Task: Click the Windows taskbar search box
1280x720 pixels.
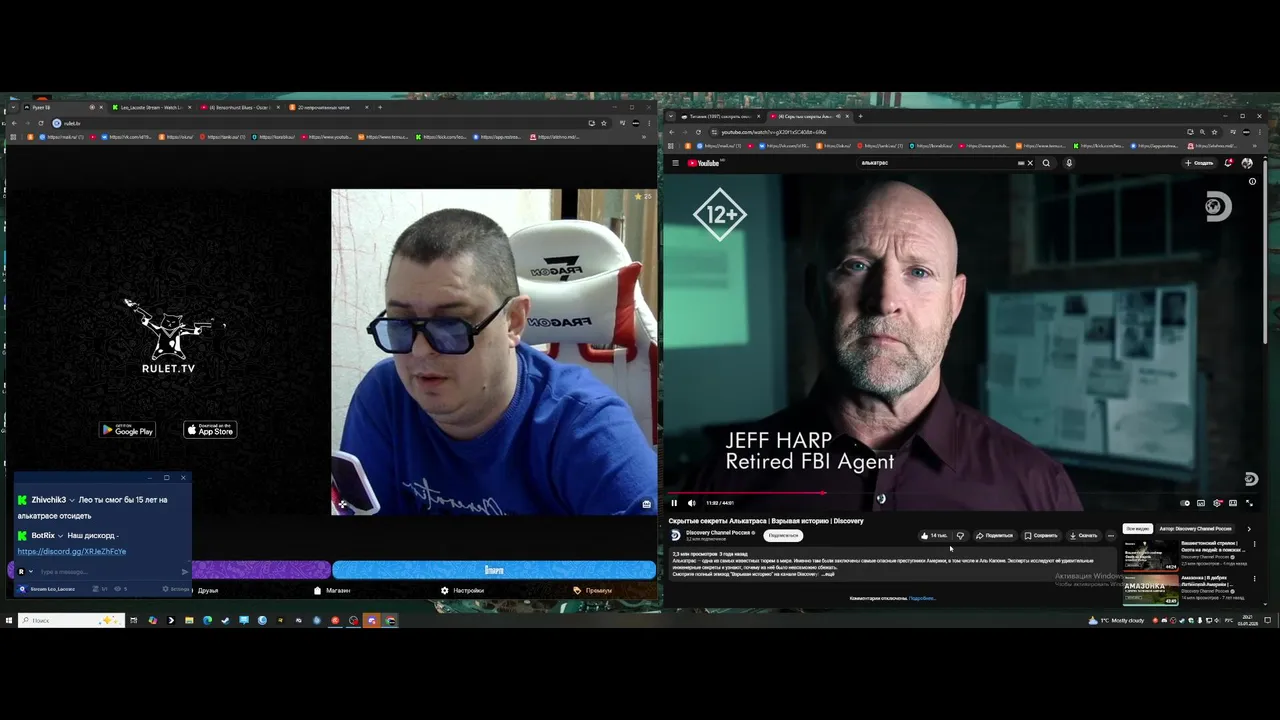Action: (x=71, y=620)
